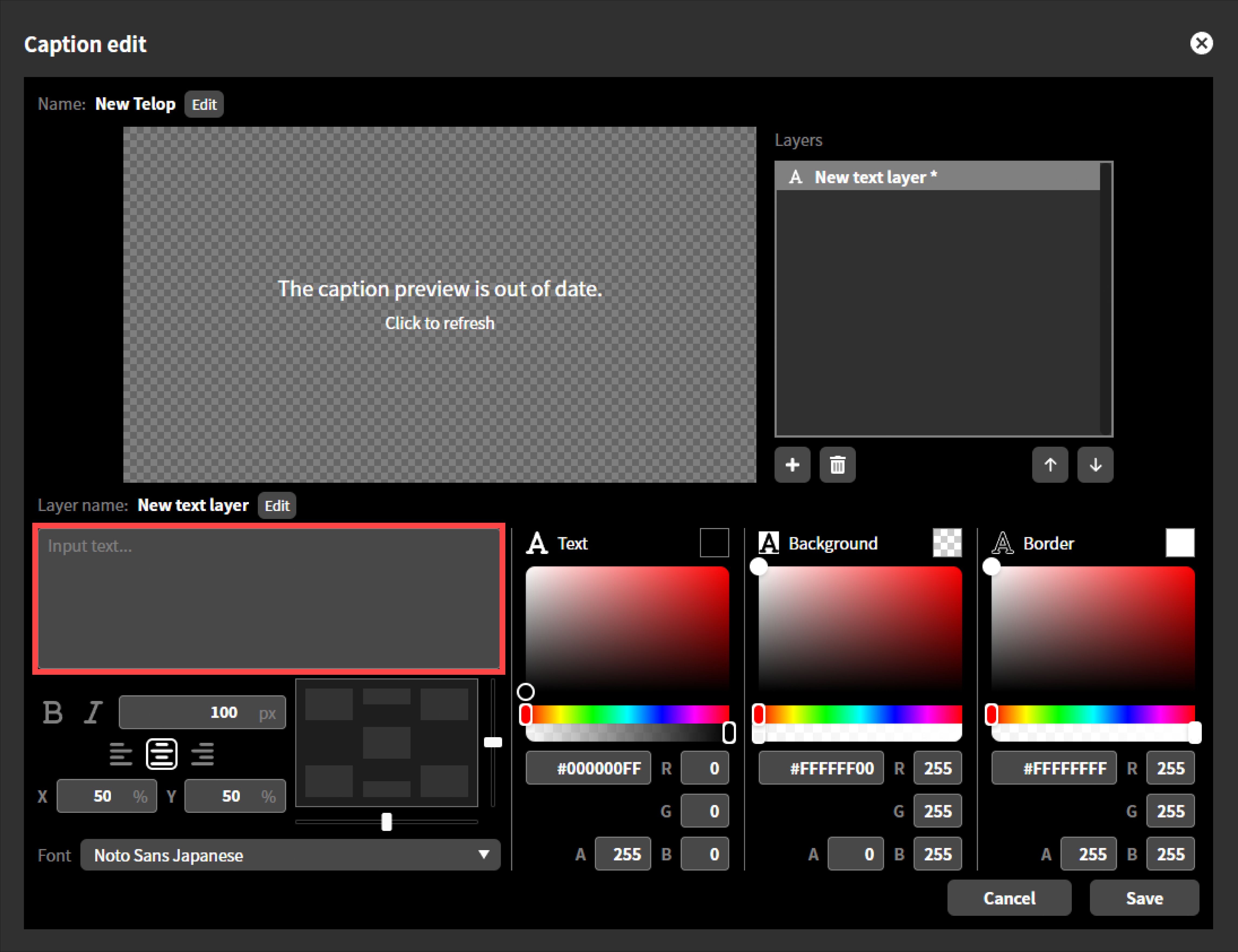This screenshot has height=952, width=1238.
Task: Click the Background 'A' icon
Action: (768, 543)
